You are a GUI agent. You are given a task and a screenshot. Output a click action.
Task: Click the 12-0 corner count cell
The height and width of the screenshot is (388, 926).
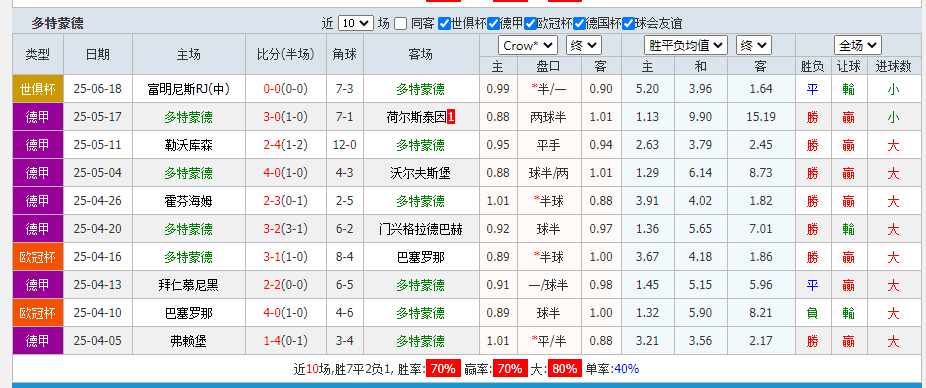pyautogui.click(x=345, y=145)
